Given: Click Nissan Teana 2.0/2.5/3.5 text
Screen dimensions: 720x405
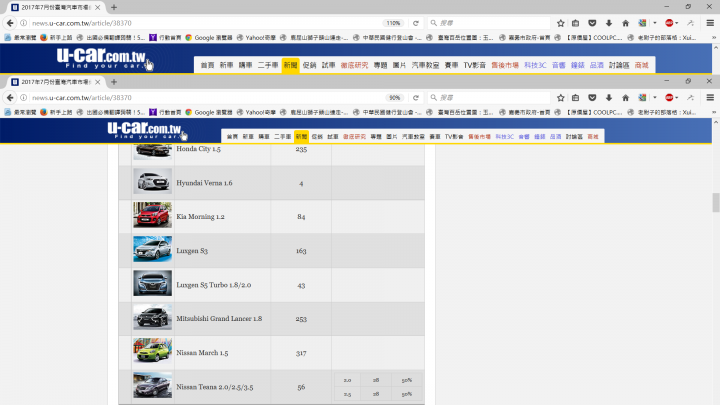Looking at the screenshot, I should click(x=214, y=387).
